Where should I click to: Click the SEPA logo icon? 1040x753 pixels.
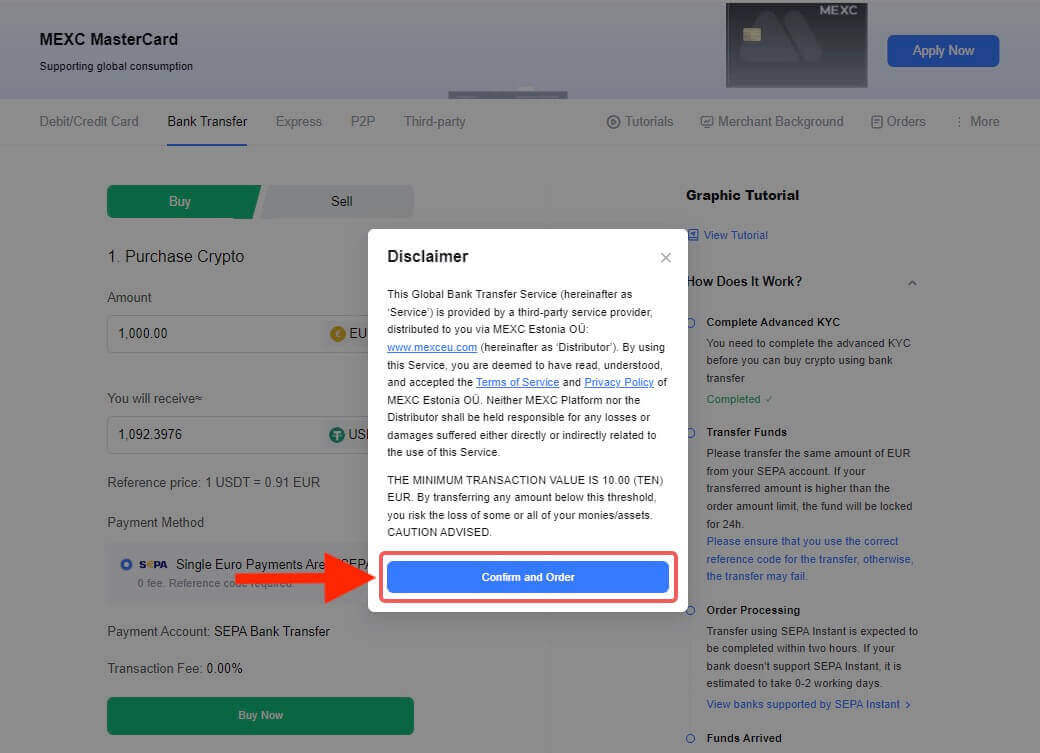(x=153, y=565)
